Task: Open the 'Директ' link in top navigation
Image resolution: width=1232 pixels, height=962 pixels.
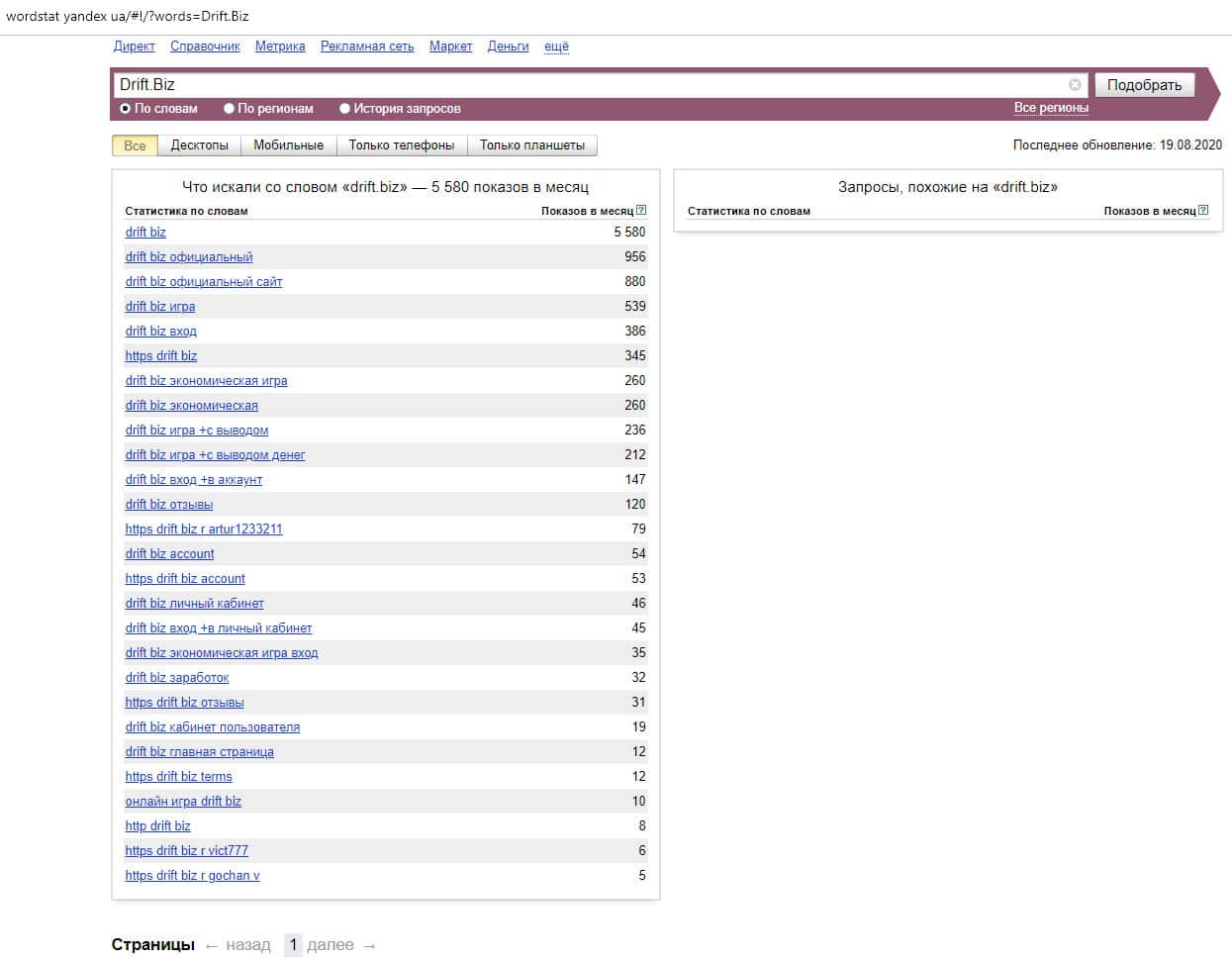Action: 134,47
